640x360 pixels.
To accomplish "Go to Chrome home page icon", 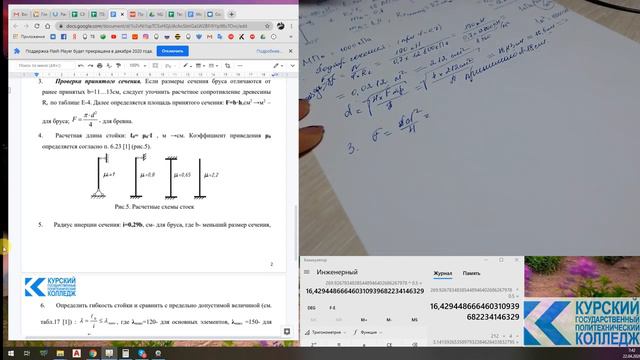I will 47,26.
